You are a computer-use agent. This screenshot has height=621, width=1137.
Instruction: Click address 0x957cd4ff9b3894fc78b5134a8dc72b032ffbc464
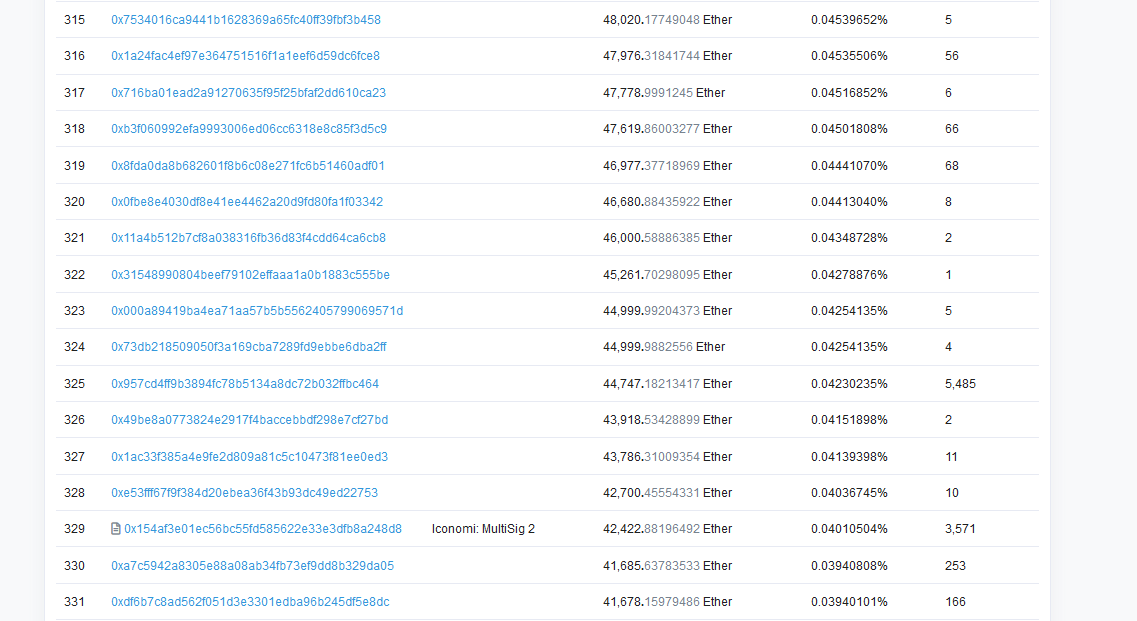tap(245, 384)
